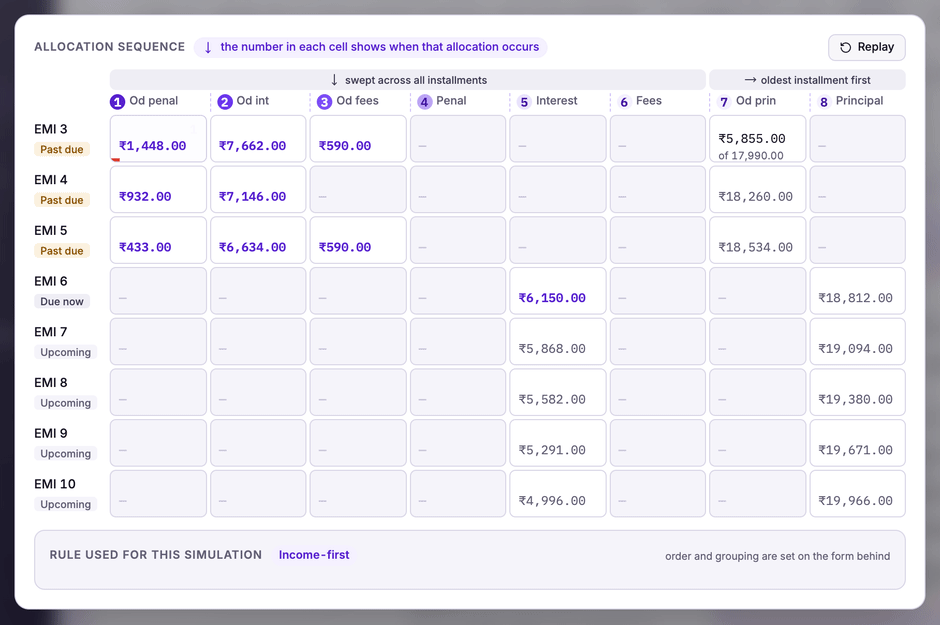Screen dimensions: 940x625
Task: Click the step 3 badge beside Od fees
Action: pyautogui.click(x=324, y=102)
